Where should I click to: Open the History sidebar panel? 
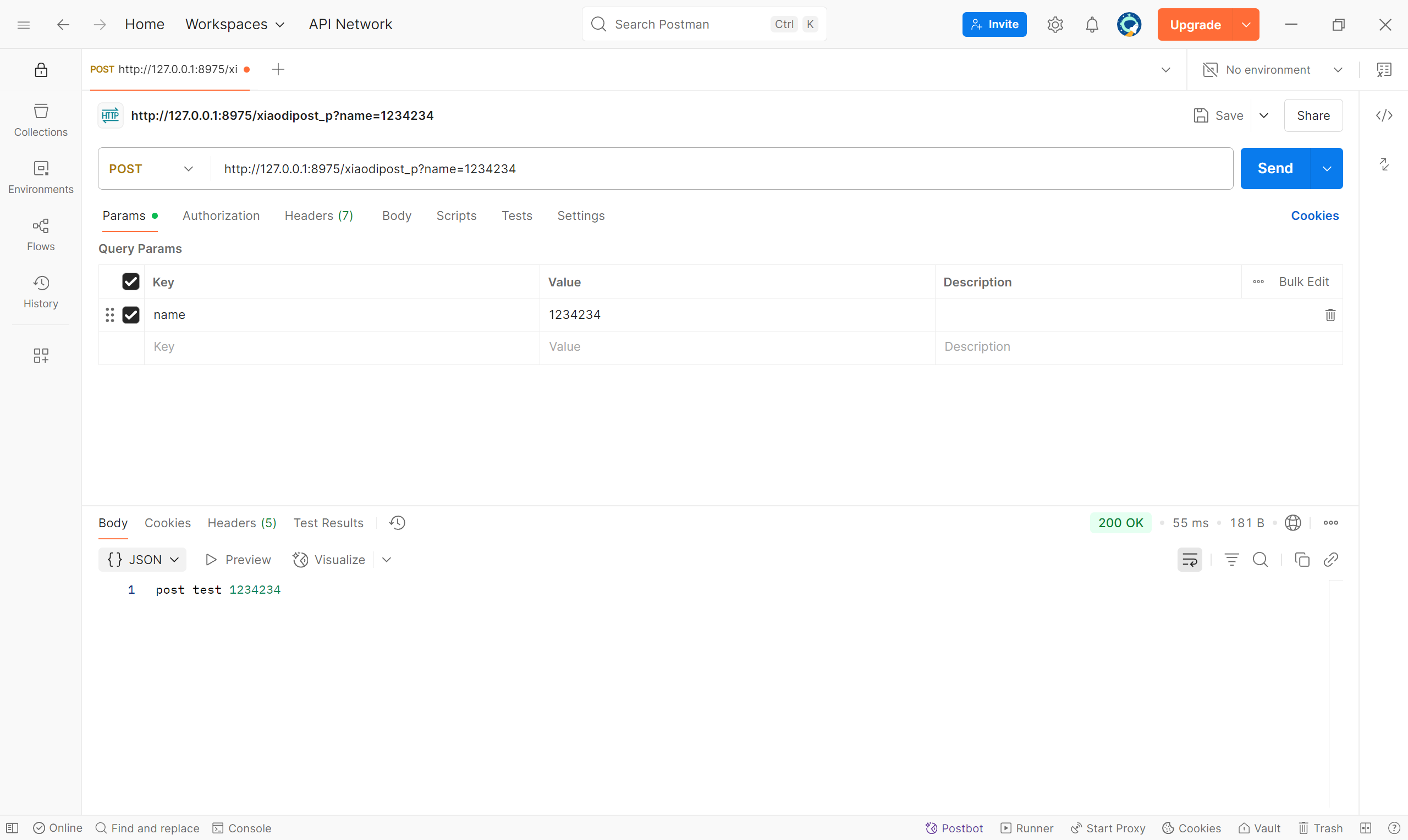pyautogui.click(x=41, y=291)
